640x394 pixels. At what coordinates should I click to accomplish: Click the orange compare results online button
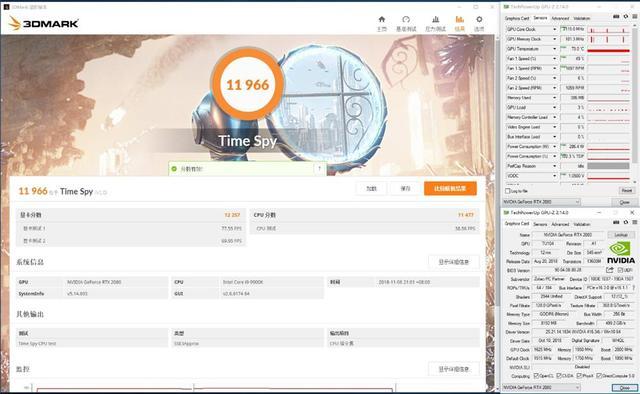click(x=450, y=189)
